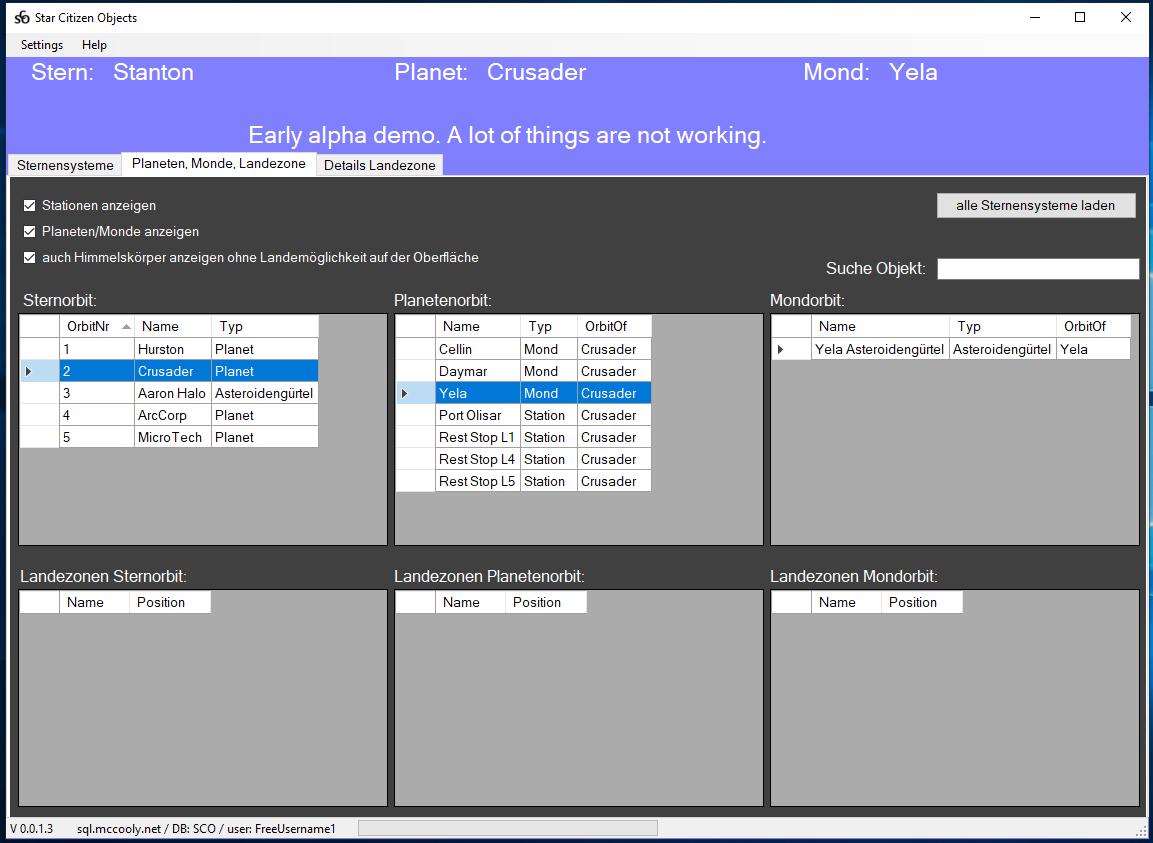
Task: Click Name header in Landezonen Planetenorbit
Action: pyautogui.click(x=471, y=602)
